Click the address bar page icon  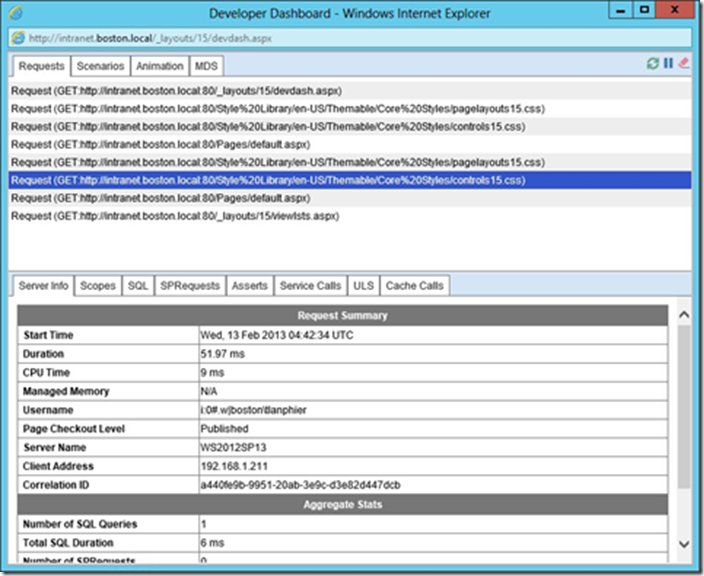click(x=18, y=38)
